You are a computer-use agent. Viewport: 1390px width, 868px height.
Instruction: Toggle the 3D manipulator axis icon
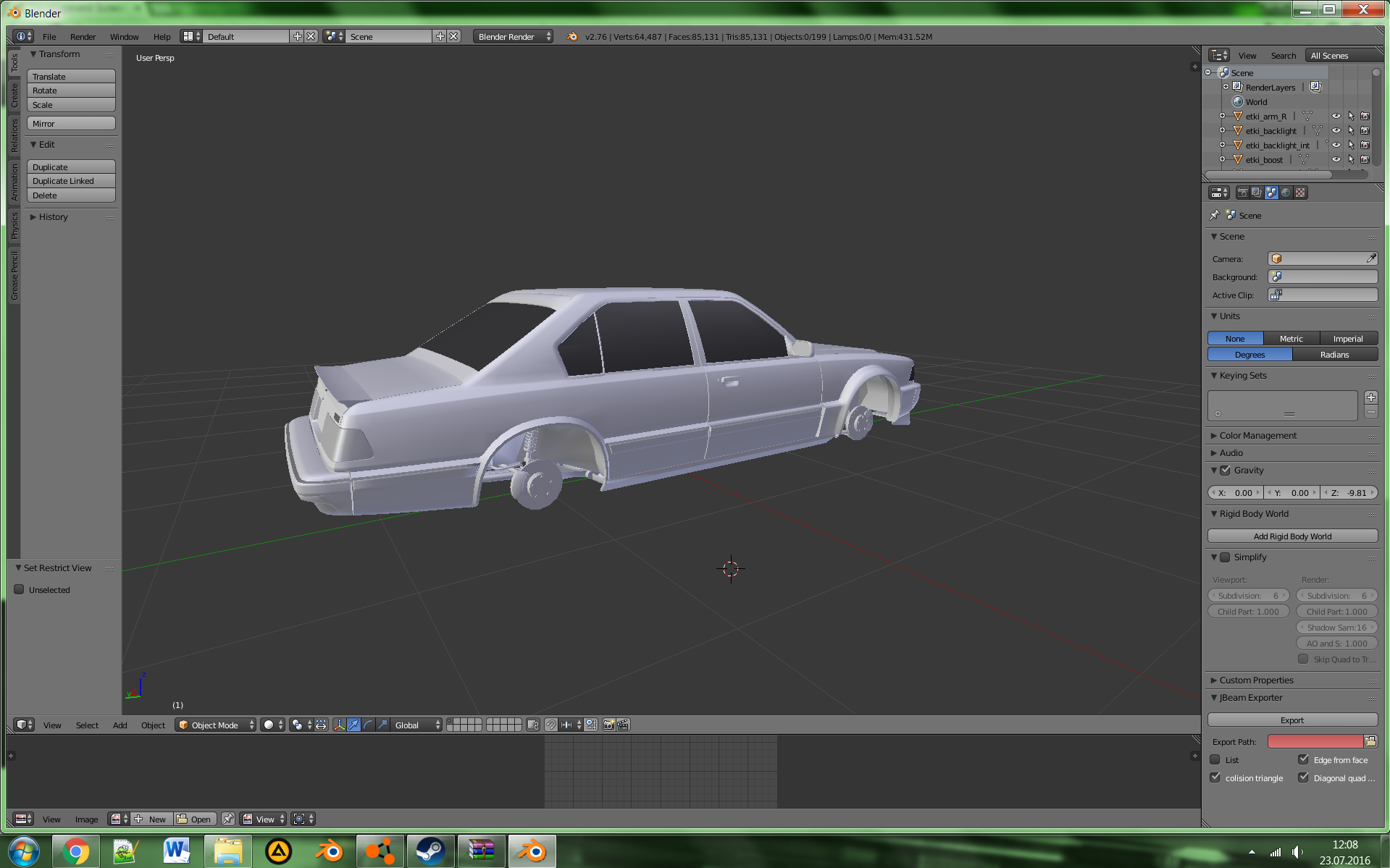pyautogui.click(x=339, y=725)
